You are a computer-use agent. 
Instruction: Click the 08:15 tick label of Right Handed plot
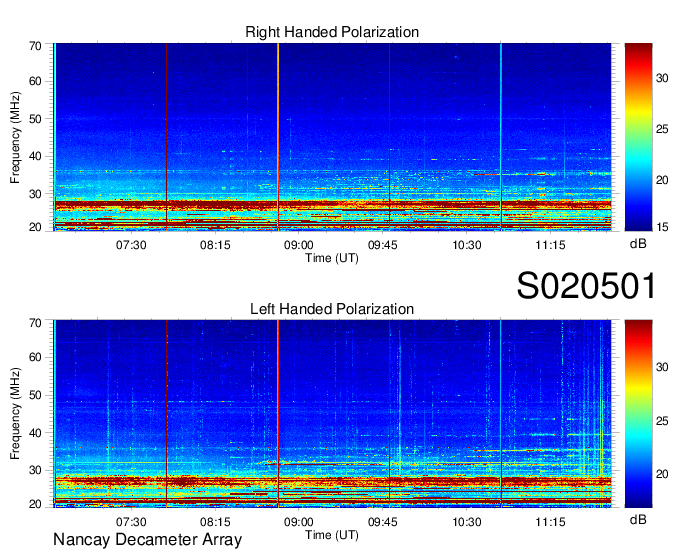215,245
